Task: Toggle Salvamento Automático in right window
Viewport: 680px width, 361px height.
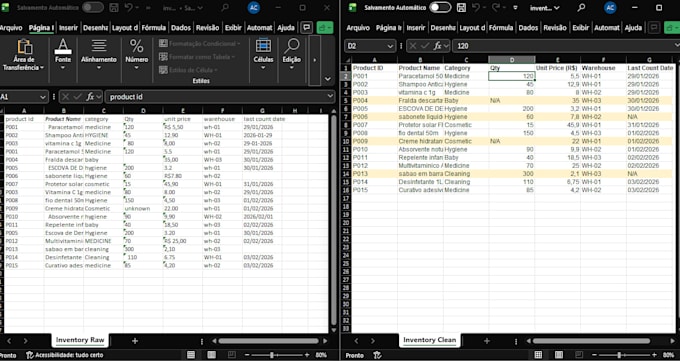Action: 440,7
